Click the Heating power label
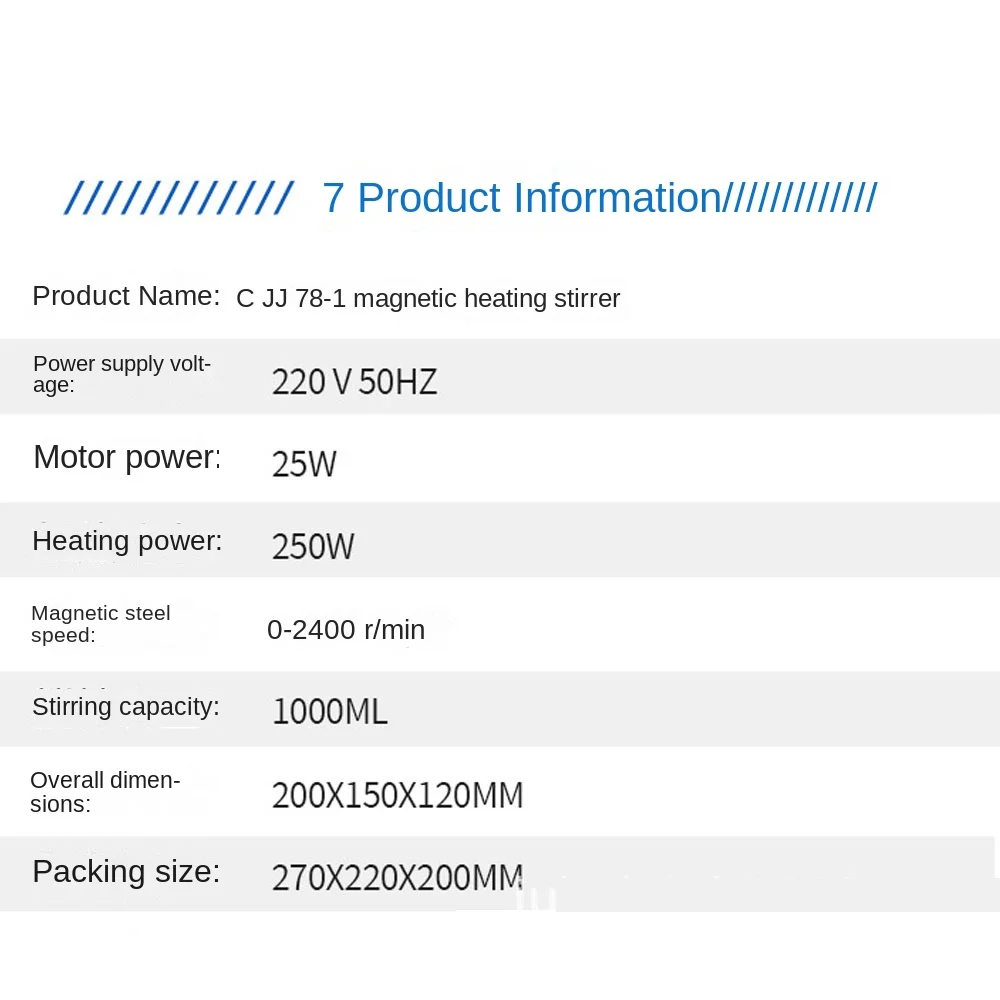The width and height of the screenshot is (1000, 1000). click(127, 541)
